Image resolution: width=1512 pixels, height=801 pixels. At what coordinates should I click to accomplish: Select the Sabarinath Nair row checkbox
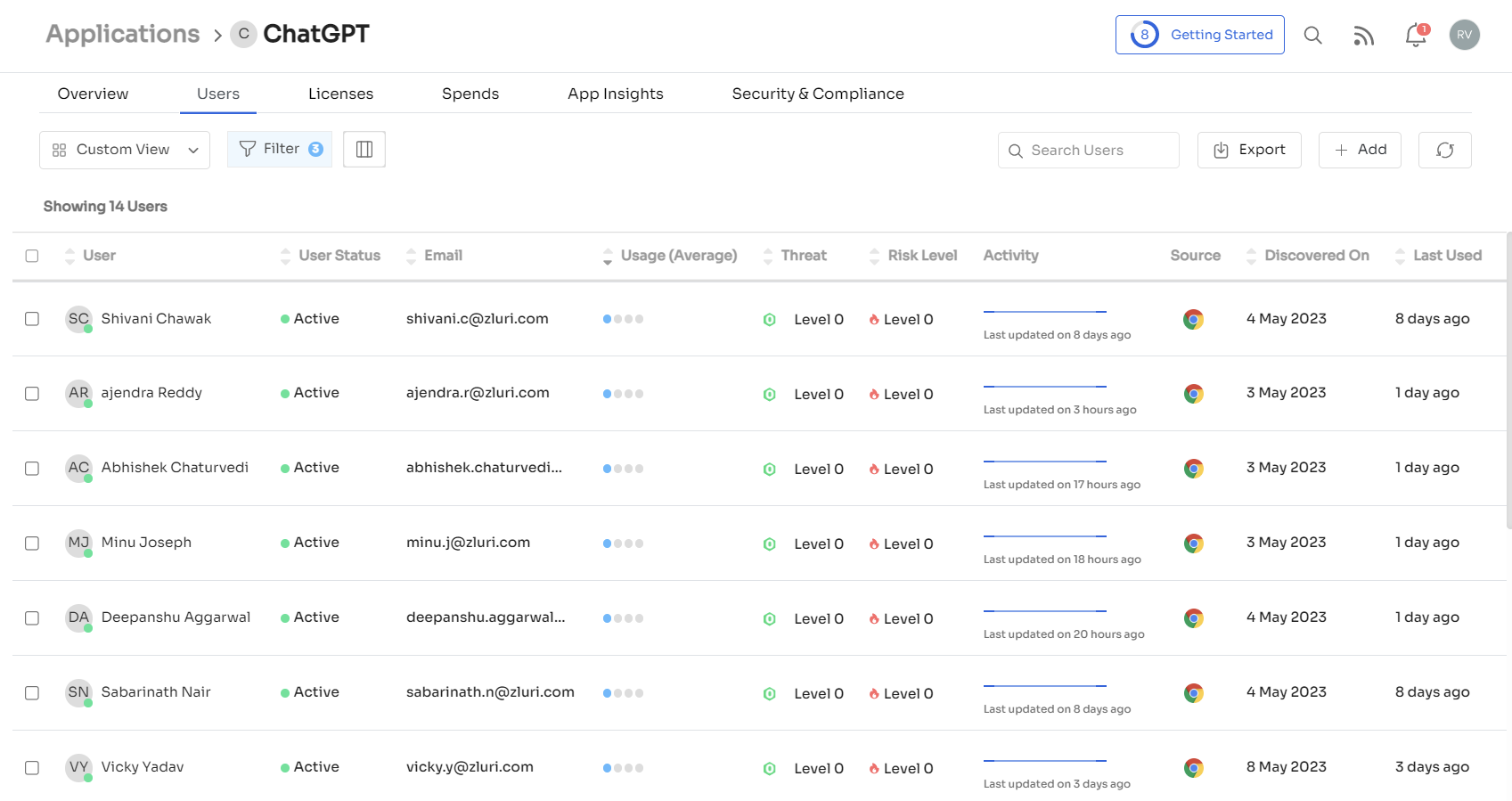tap(32, 693)
